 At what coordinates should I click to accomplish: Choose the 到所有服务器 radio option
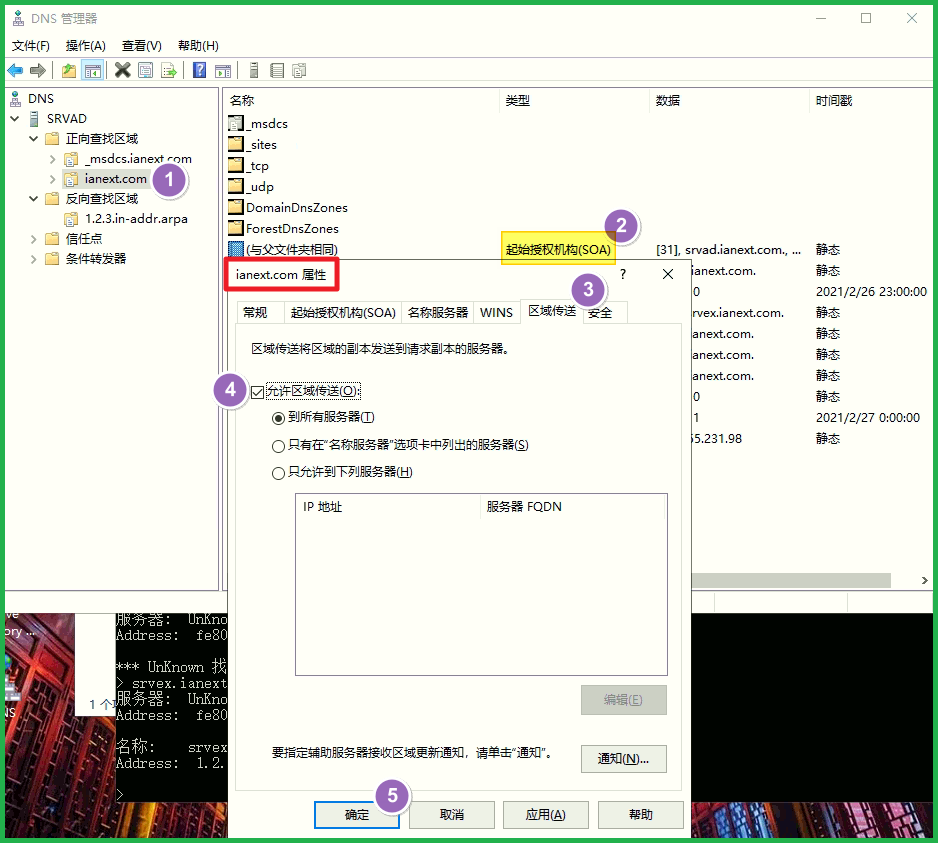pos(278,418)
